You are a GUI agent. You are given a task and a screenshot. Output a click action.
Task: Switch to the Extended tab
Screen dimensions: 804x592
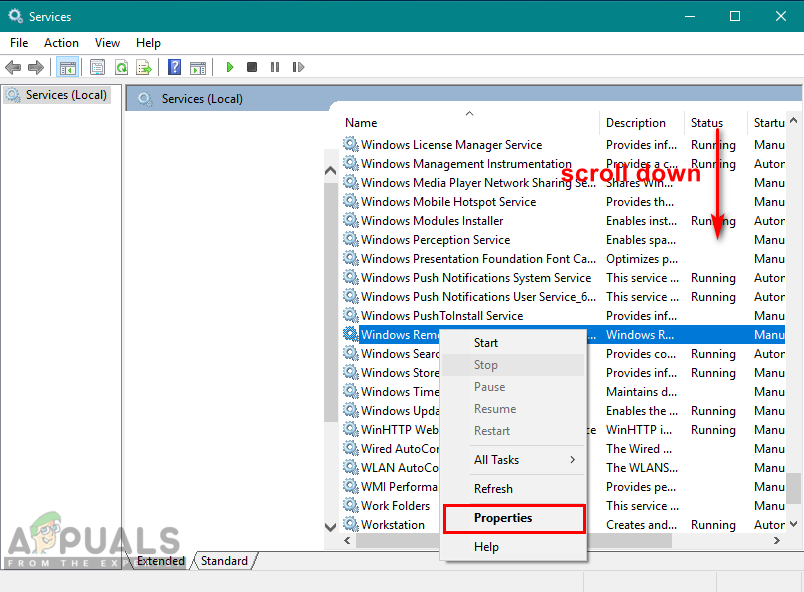coord(160,561)
